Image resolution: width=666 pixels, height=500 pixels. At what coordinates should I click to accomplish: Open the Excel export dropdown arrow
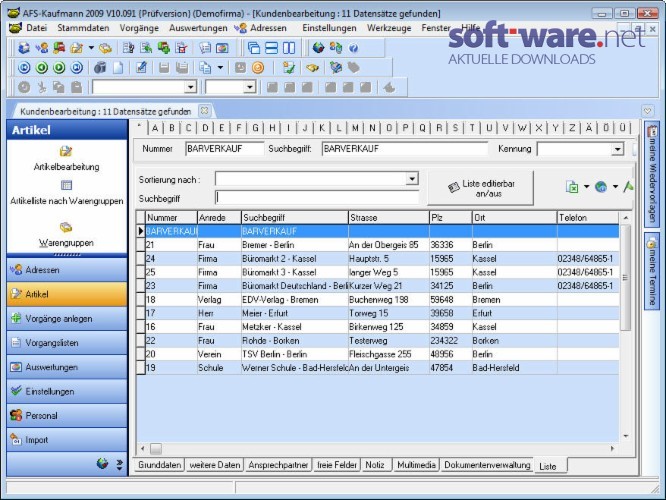pyautogui.click(x=587, y=186)
